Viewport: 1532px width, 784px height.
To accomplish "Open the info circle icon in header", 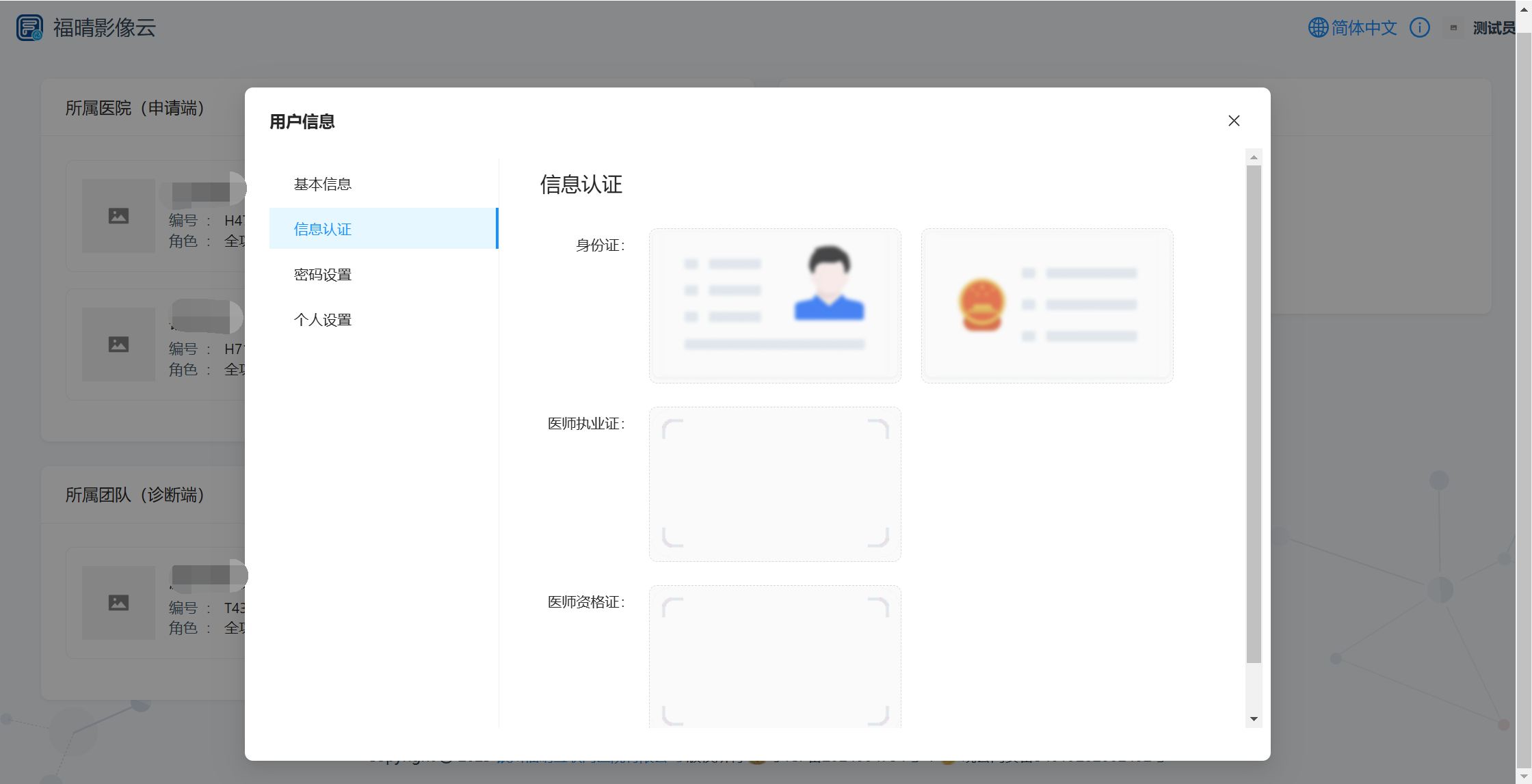I will (x=1420, y=28).
